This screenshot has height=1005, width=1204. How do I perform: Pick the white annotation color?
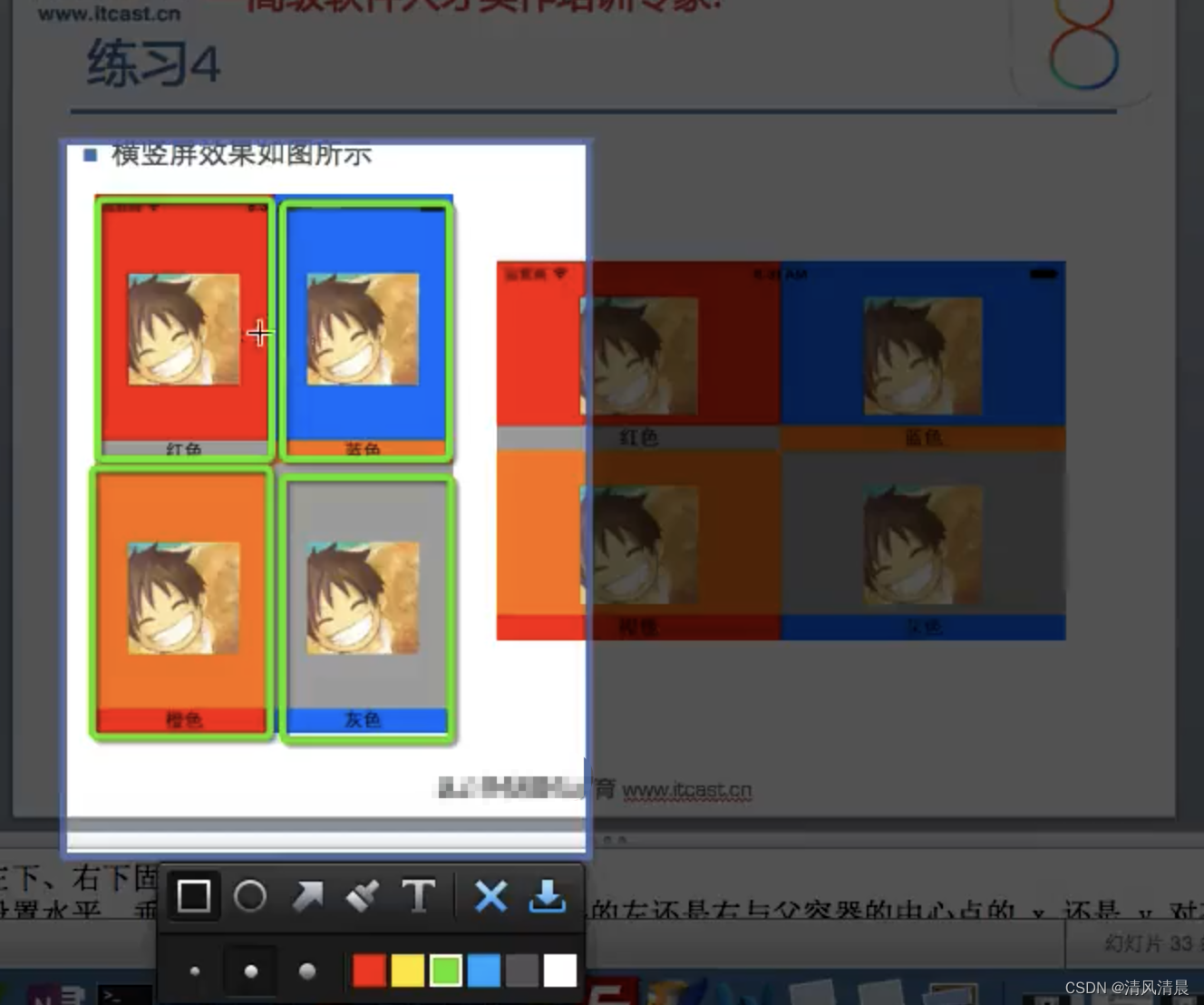point(559,970)
